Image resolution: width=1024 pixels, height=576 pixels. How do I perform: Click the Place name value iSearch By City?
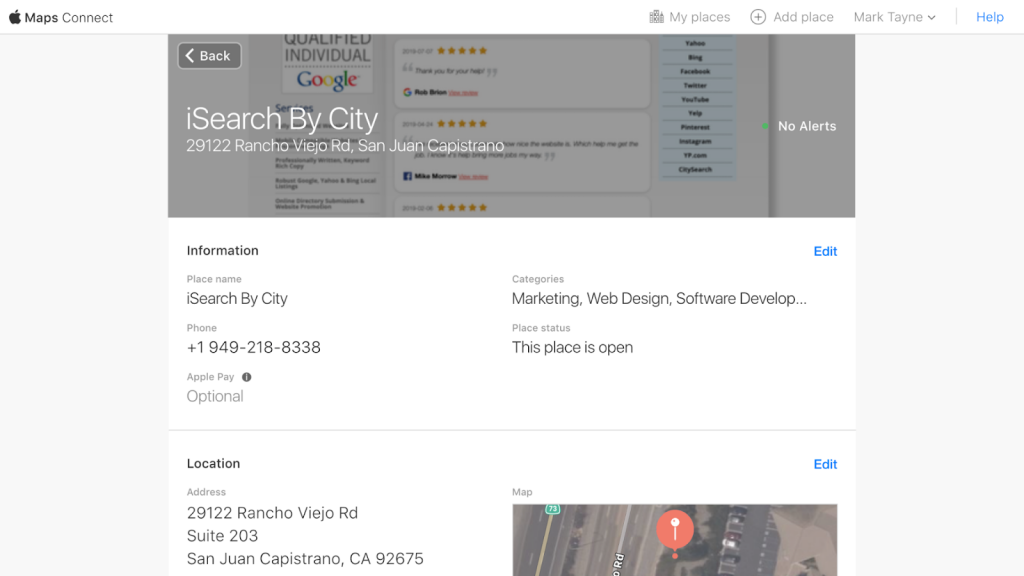tap(237, 298)
